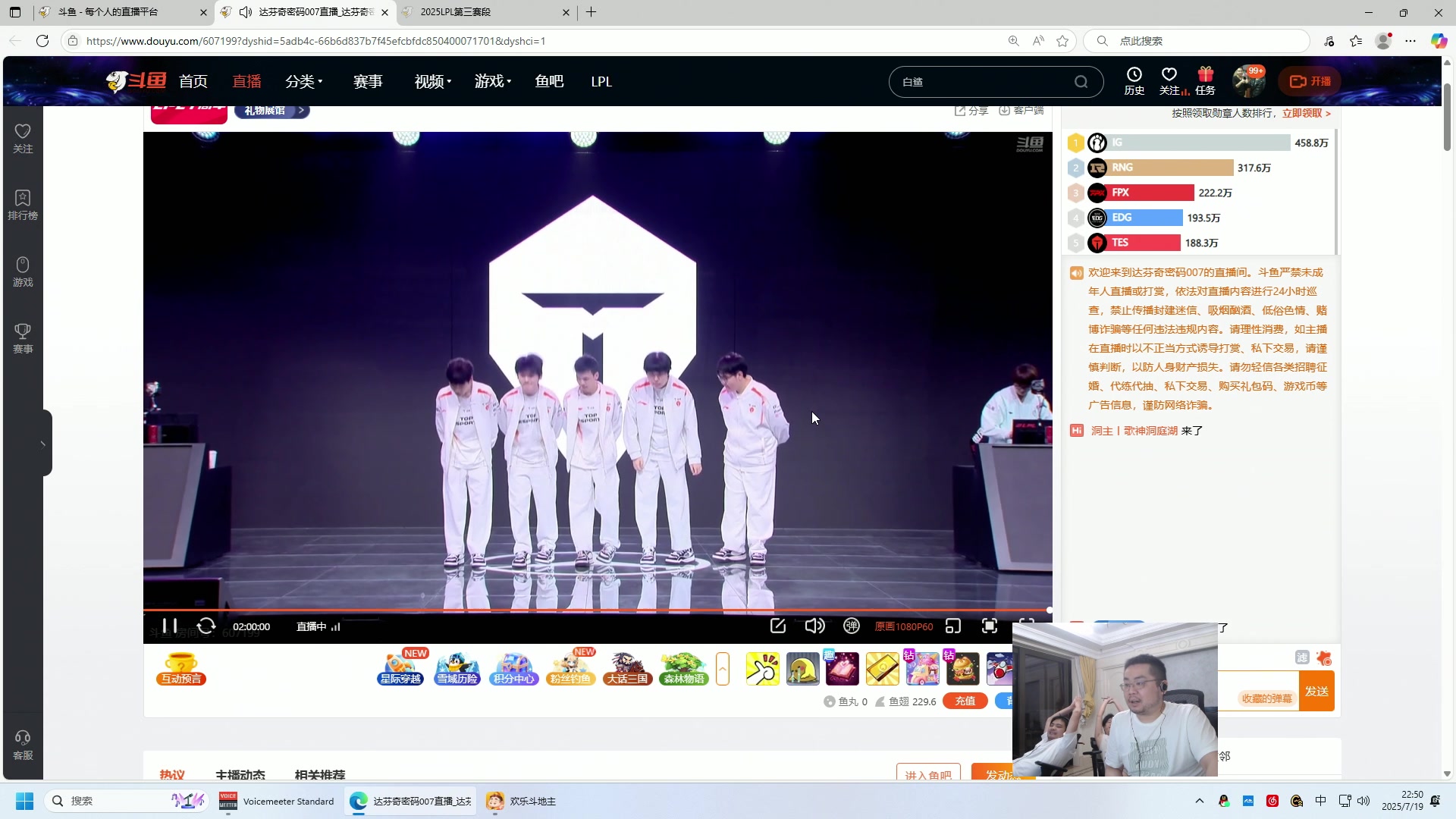Expand activity list with up chevron
Screen dimensions: 1456x819
(723, 669)
